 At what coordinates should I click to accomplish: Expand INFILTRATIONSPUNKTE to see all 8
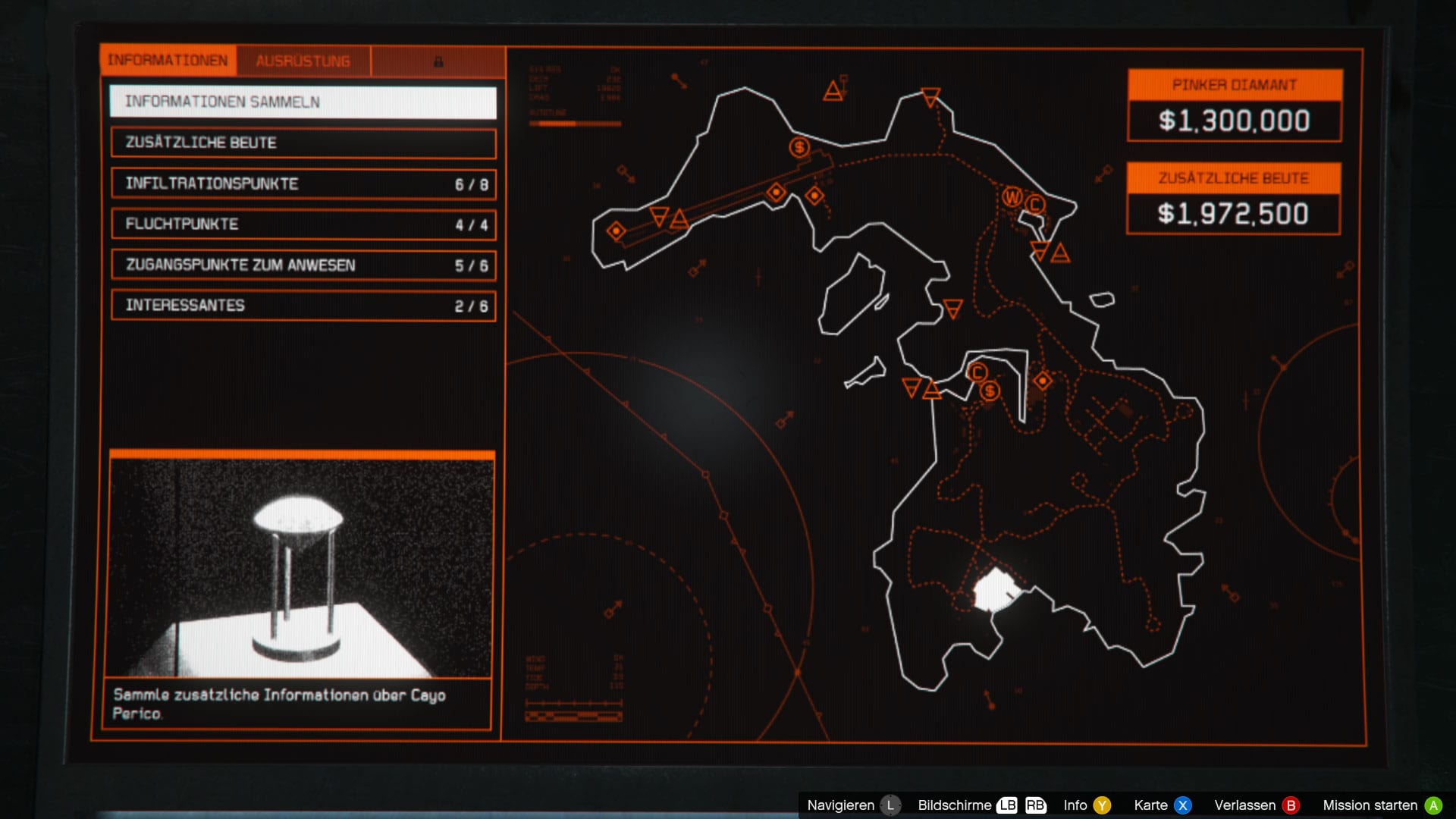(x=303, y=183)
